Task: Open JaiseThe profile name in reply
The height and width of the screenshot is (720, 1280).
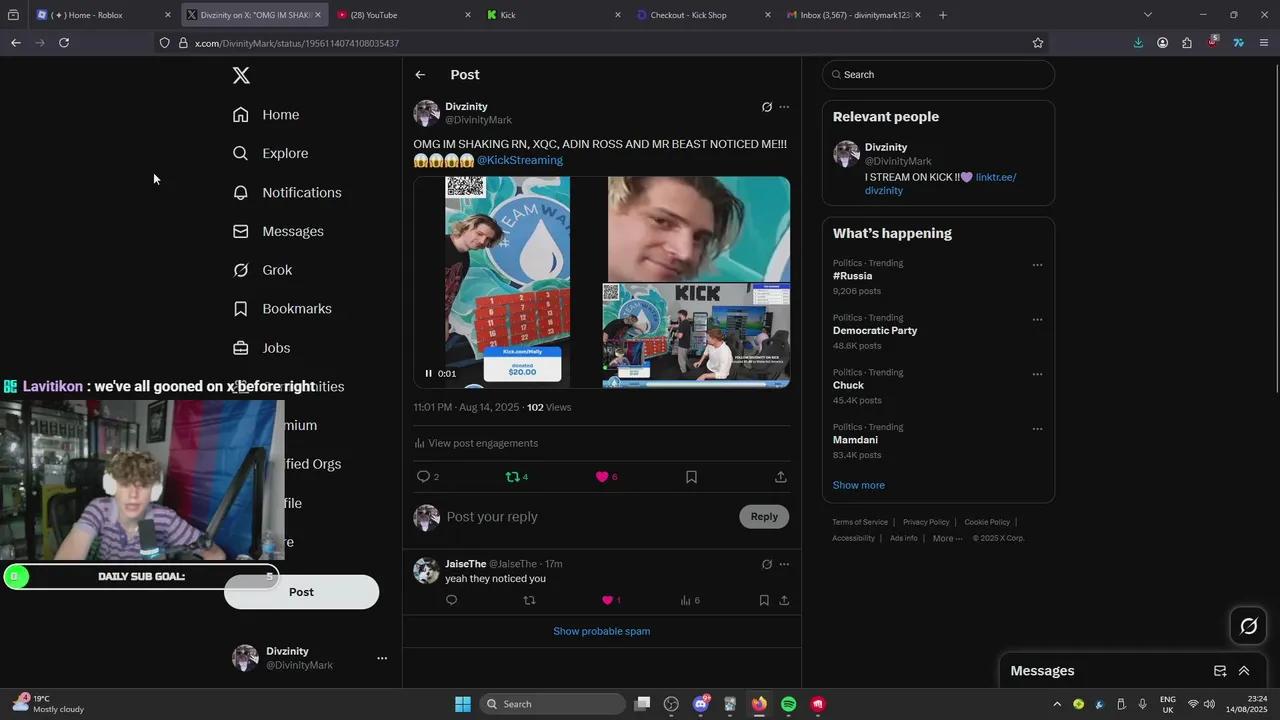Action: click(466, 564)
